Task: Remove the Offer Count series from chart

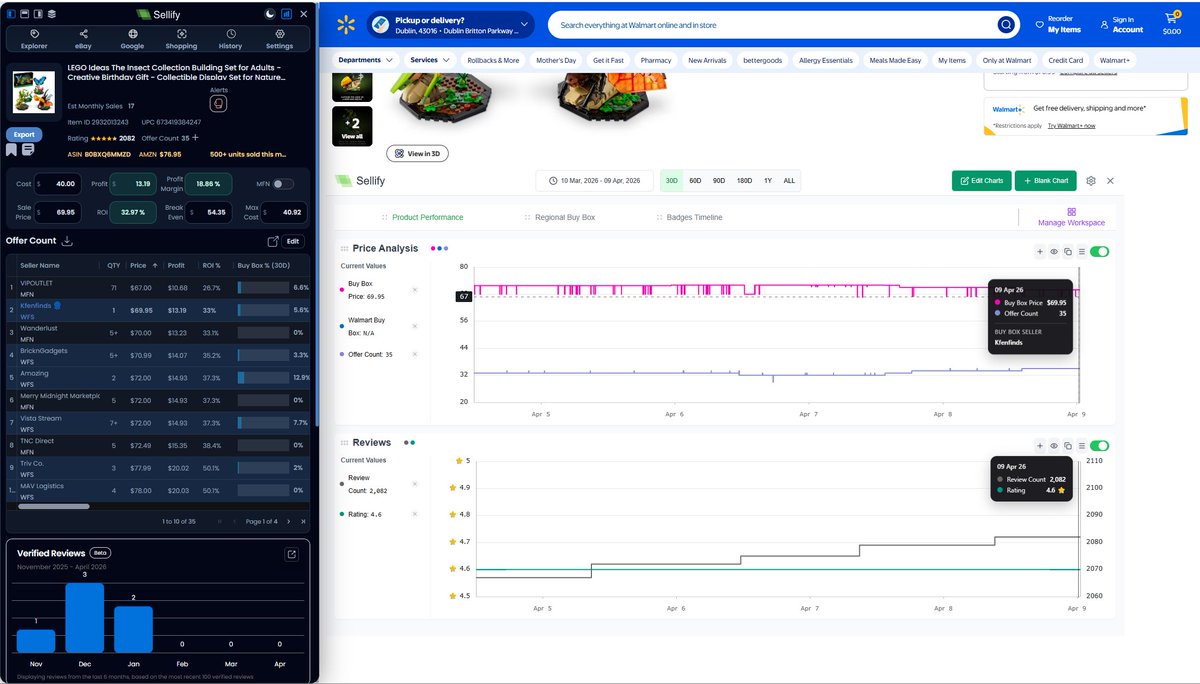Action: (x=415, y=355)
